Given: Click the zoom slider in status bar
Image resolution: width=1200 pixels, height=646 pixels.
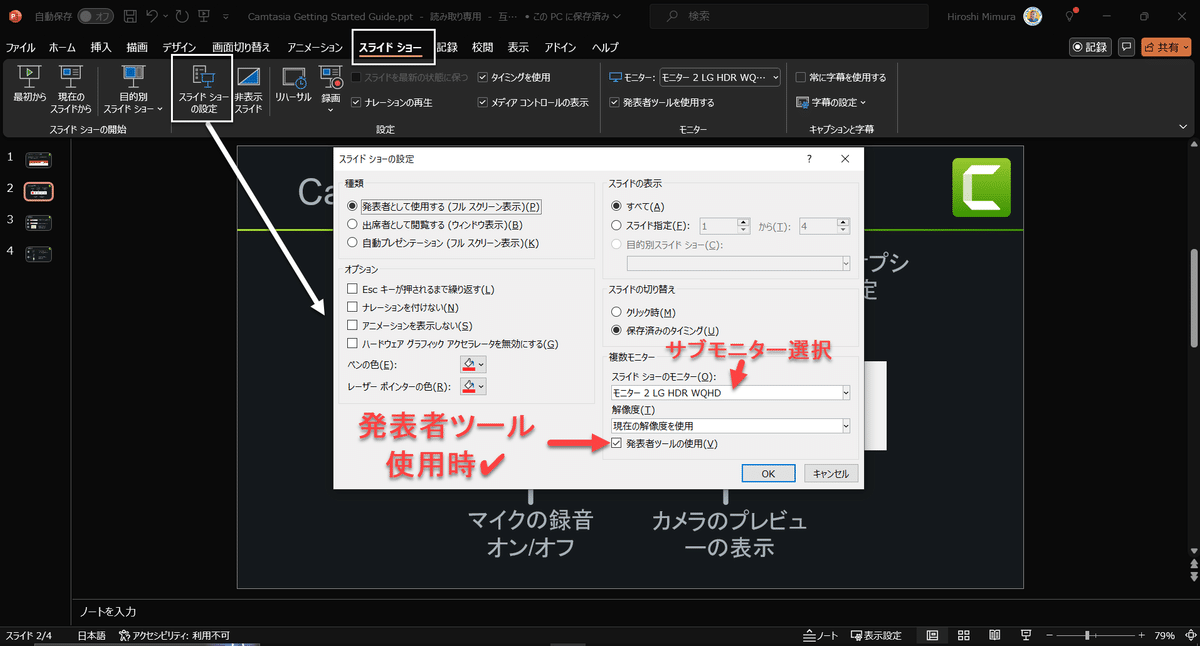Looking at the screenshot, I should pos(1097,635).
